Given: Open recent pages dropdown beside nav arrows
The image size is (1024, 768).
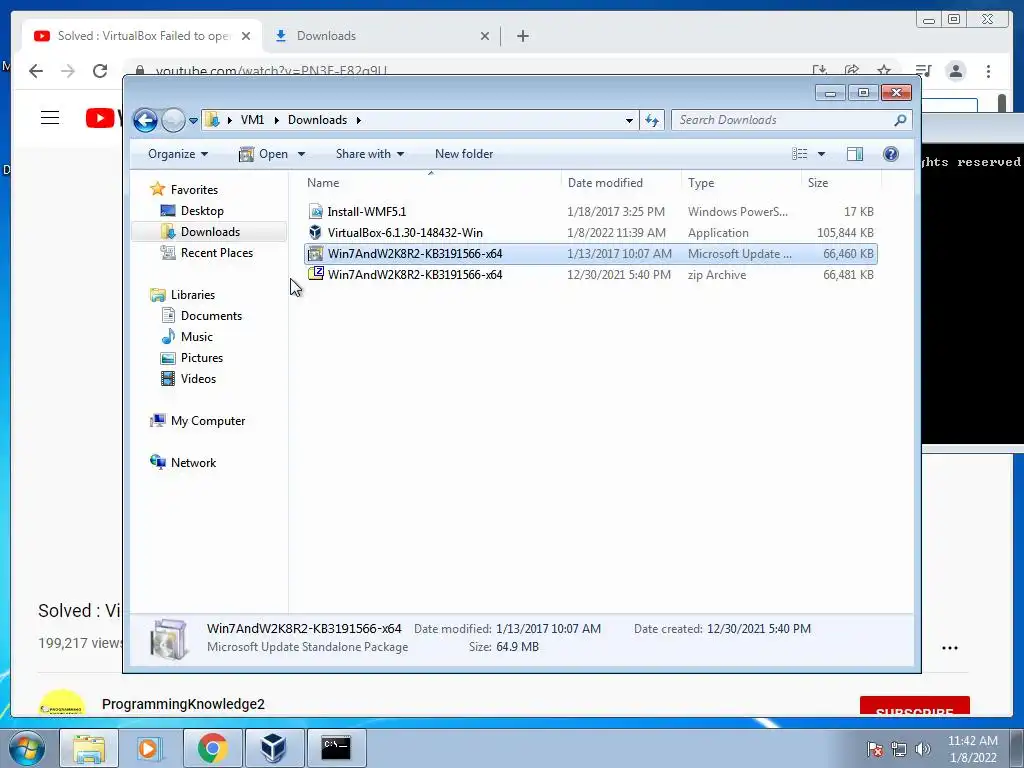Looking at the screenshot, I should pyautogui.click(x=193, y=121).
